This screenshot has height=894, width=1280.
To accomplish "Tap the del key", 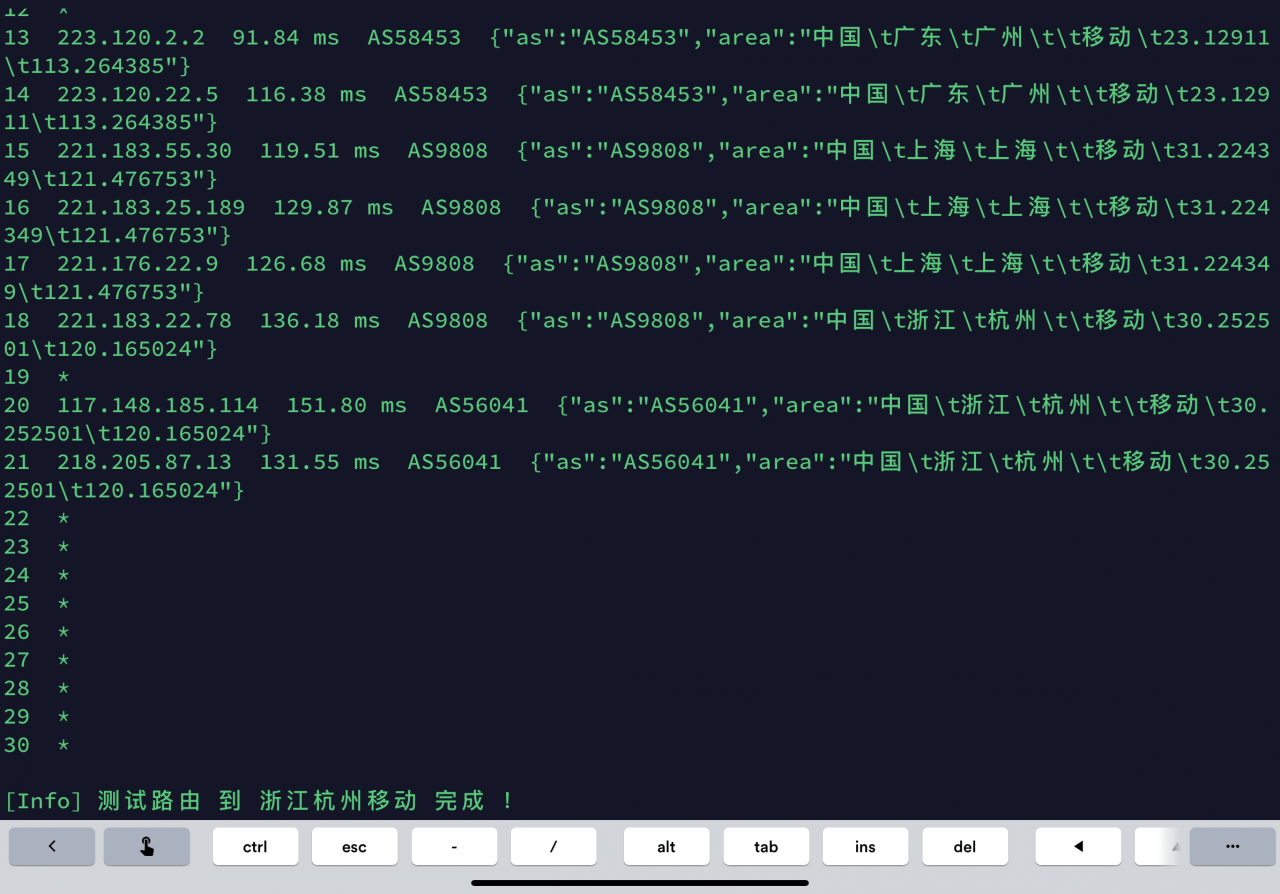I will coord(965,846).
